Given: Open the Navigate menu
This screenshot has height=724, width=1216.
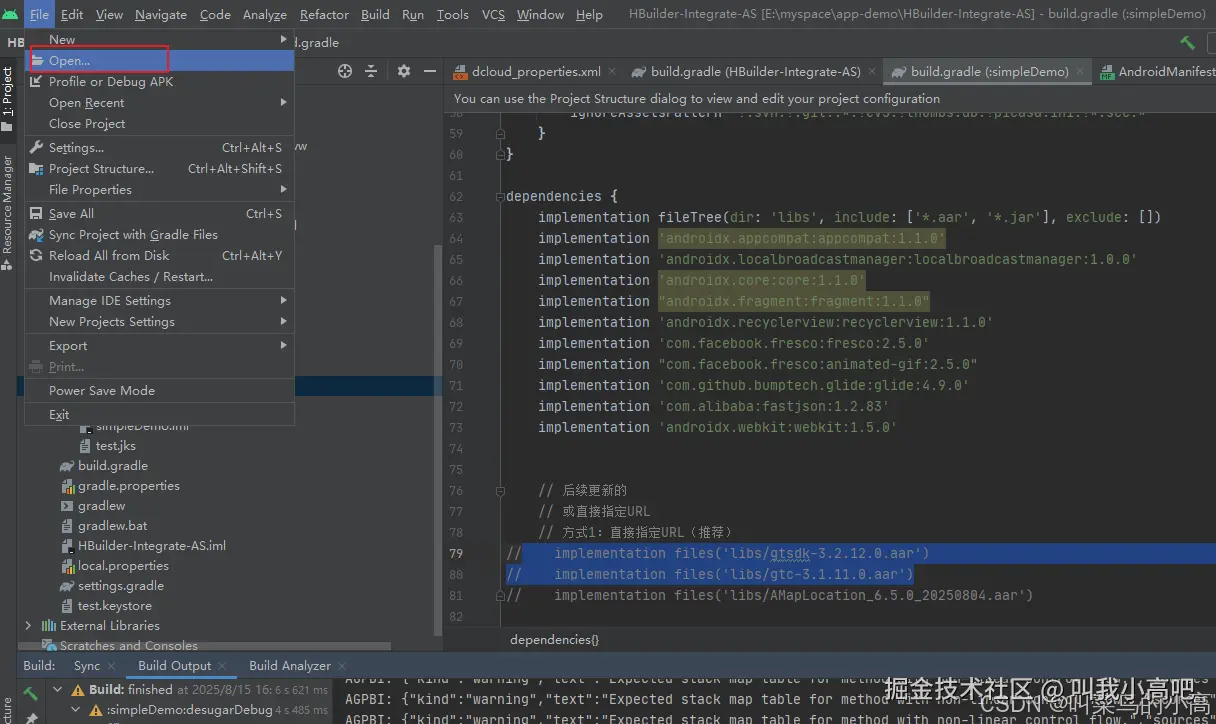Looking at the screenshot, I should click(x=160, y=14).
